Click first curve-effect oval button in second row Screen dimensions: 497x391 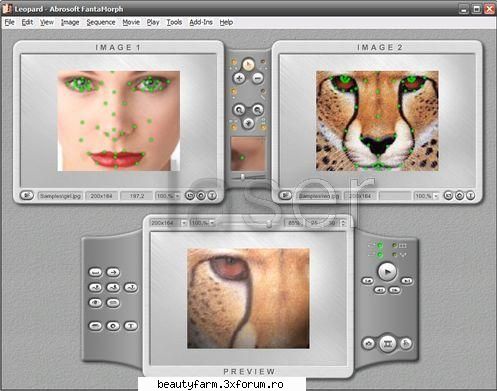tap(95, 287)
